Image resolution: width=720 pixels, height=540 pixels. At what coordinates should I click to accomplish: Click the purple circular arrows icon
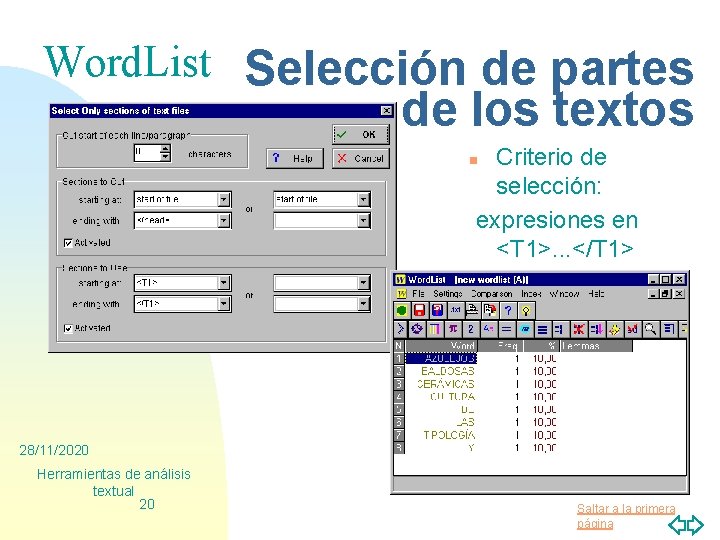pyautogui.click(x=417, y=329)
